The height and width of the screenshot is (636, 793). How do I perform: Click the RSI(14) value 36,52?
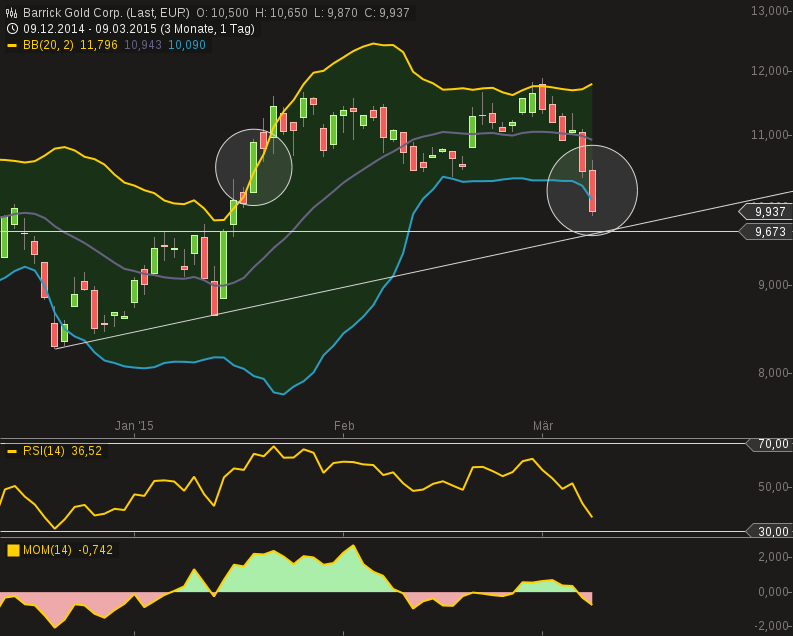tap(86, 451)
